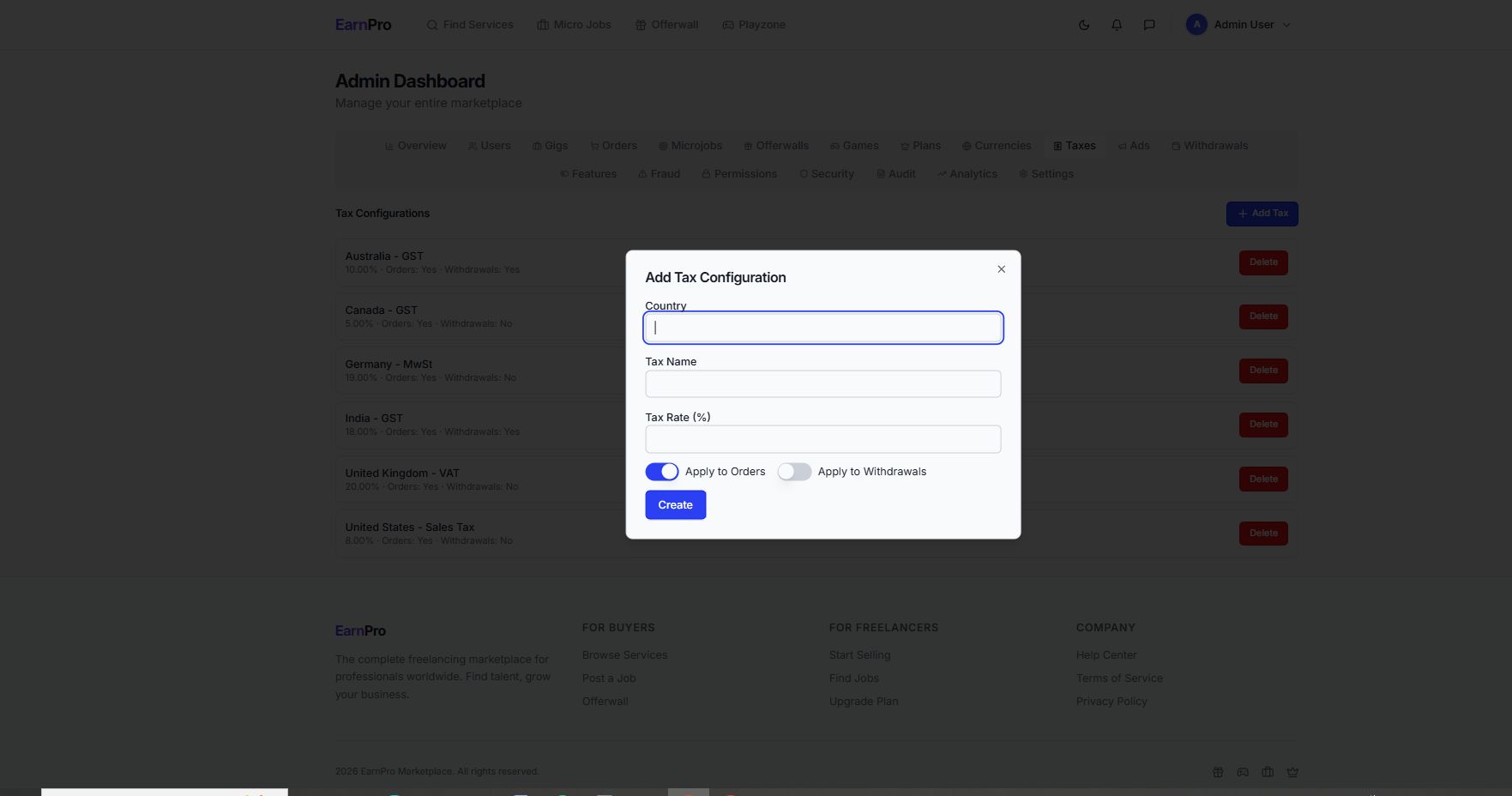Click the crown icon in the footer
Image resolution: width=1512 pixels, height=796 pixels.
1292,772
